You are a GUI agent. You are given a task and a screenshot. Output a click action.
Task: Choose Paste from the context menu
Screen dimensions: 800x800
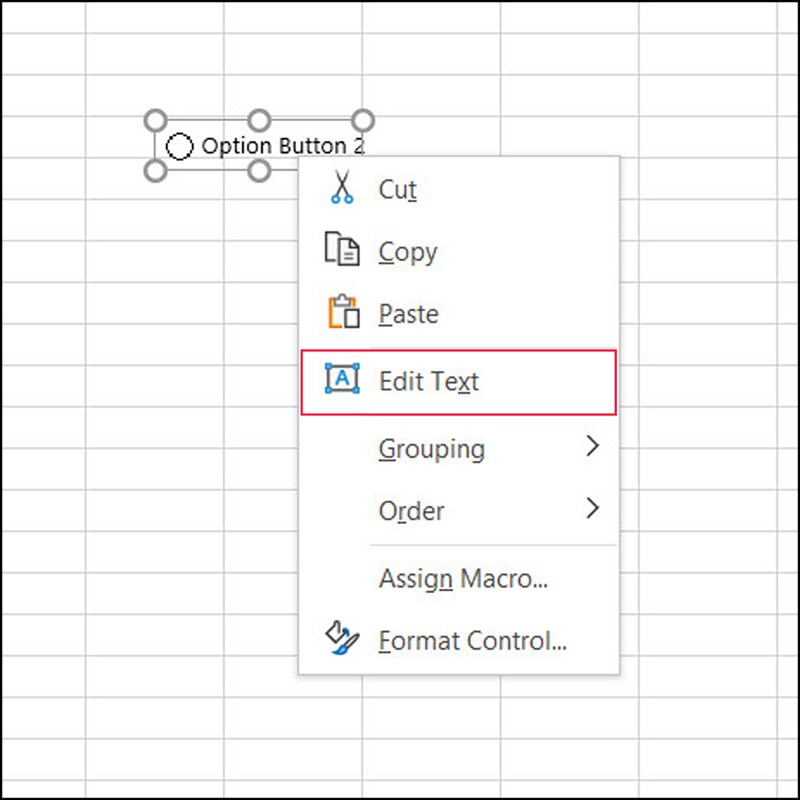[x=407, y=313]
